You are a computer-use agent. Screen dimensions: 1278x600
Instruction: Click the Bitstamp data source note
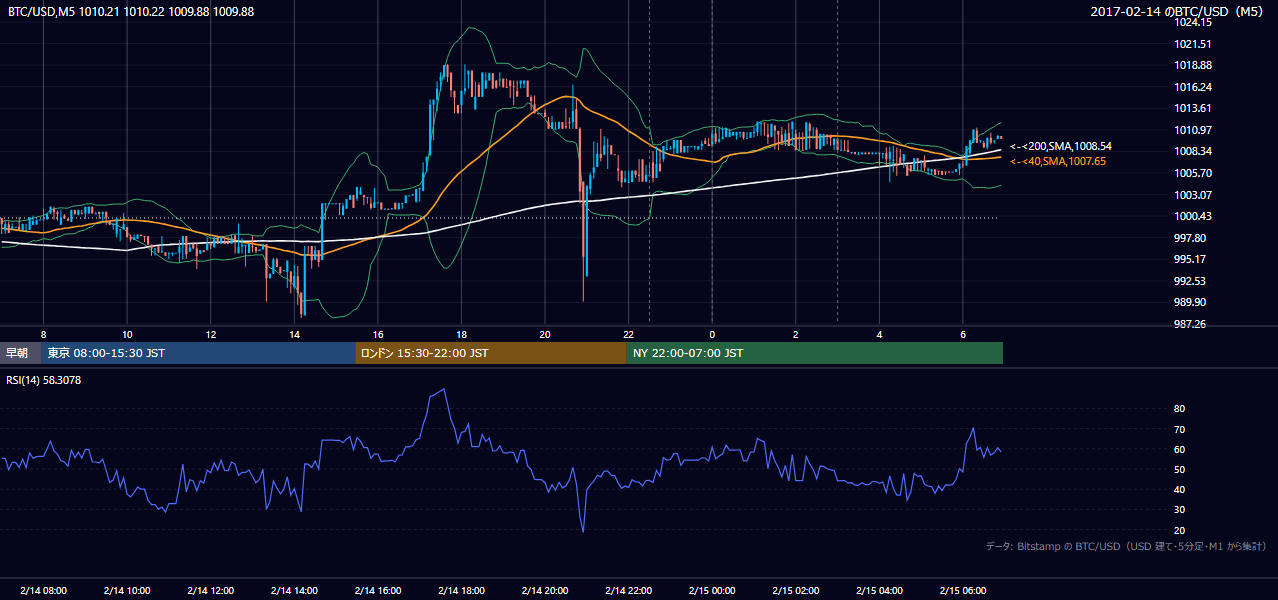(1126, 546)
